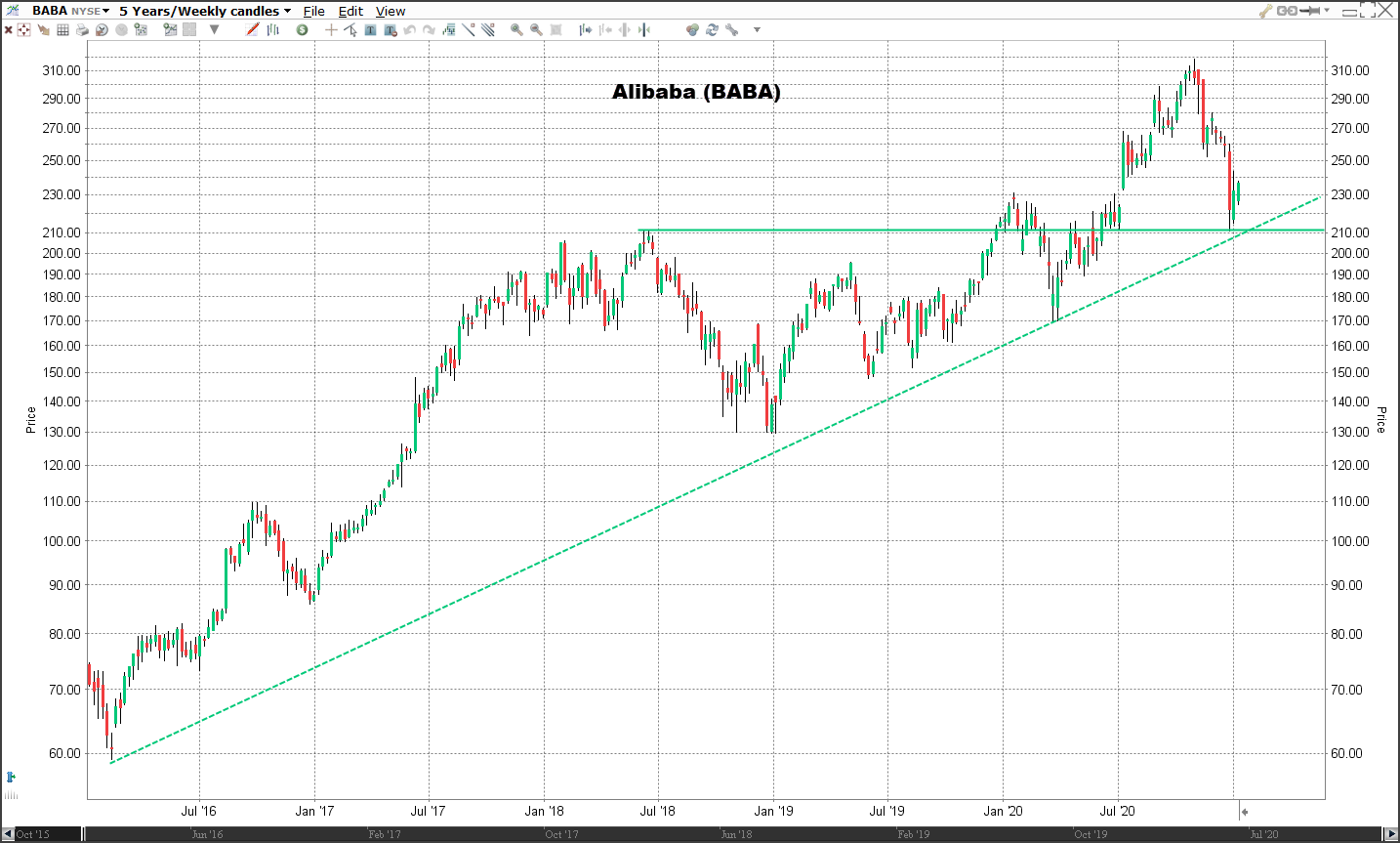Select the text annotation T tool
1400x843 pixels.
click(x=370, y=30)
